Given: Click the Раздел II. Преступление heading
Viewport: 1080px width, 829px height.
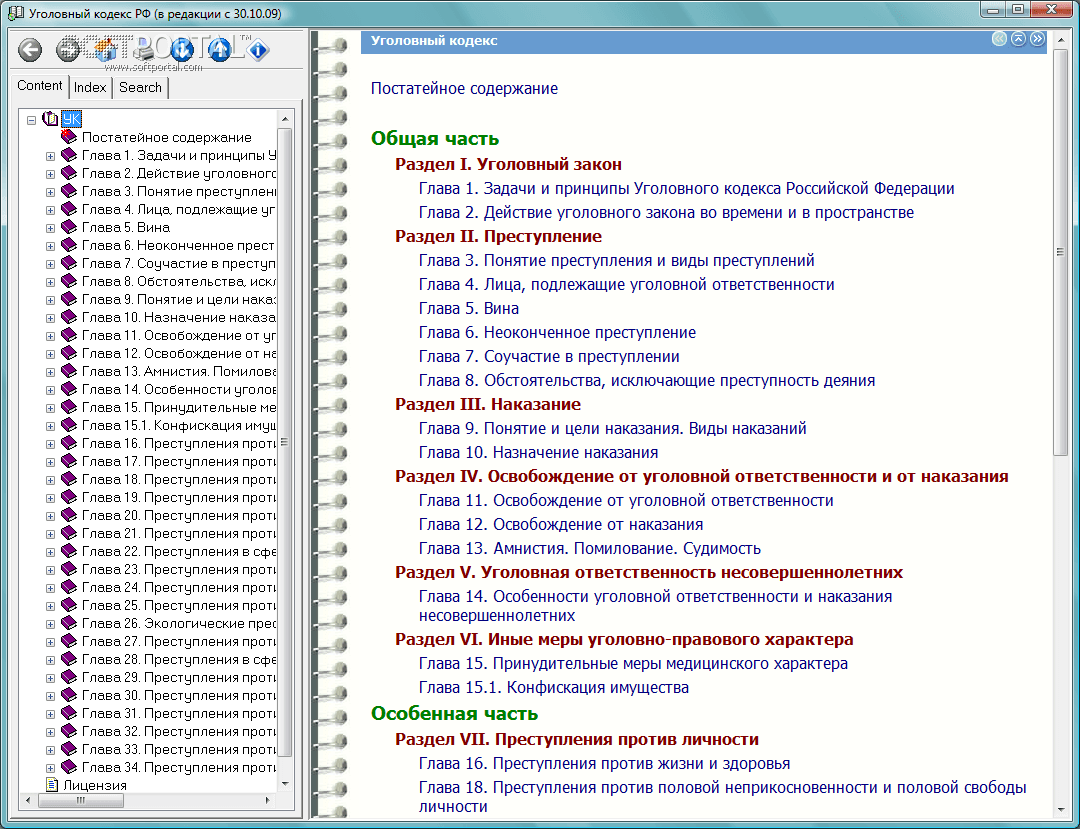Looking at the screenshot, I should (498, 236).
